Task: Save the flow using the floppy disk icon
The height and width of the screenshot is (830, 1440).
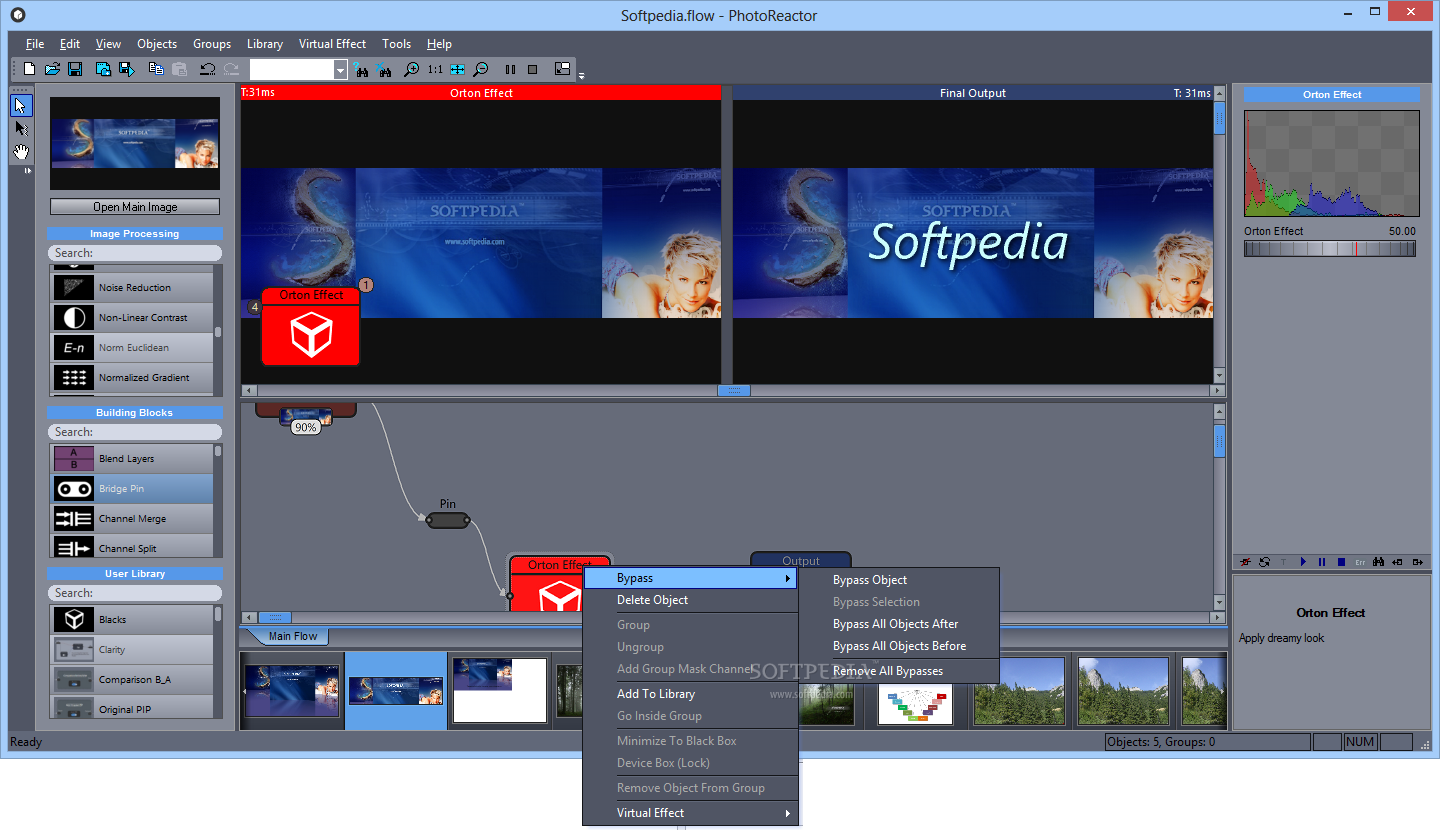Action: point(75,69)
